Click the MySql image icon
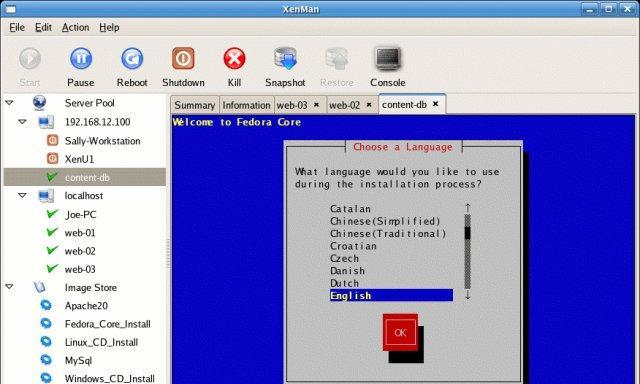This screenshot has height=384, width=640. tap(46, 360)
